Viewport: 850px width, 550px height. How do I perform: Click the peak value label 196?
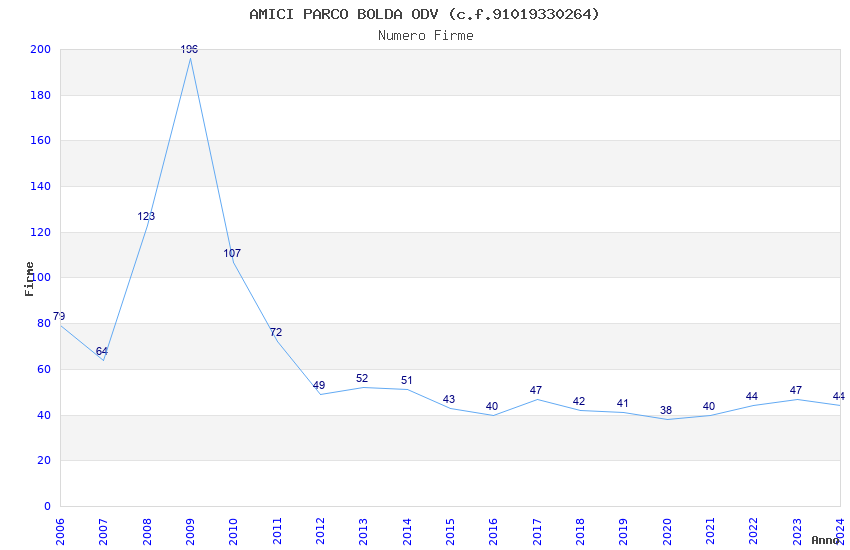coord(189,49)
